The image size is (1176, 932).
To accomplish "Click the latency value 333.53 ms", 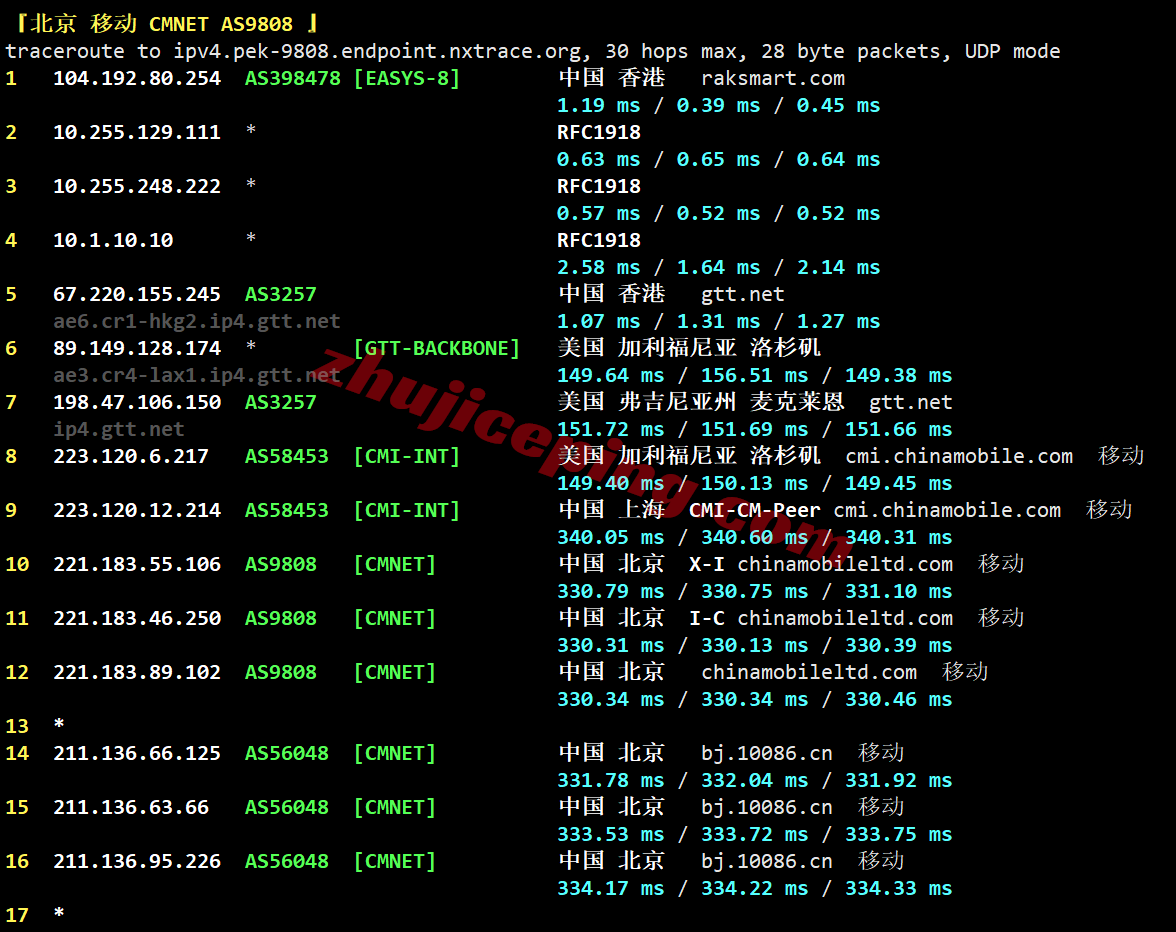I will (610, 835).
